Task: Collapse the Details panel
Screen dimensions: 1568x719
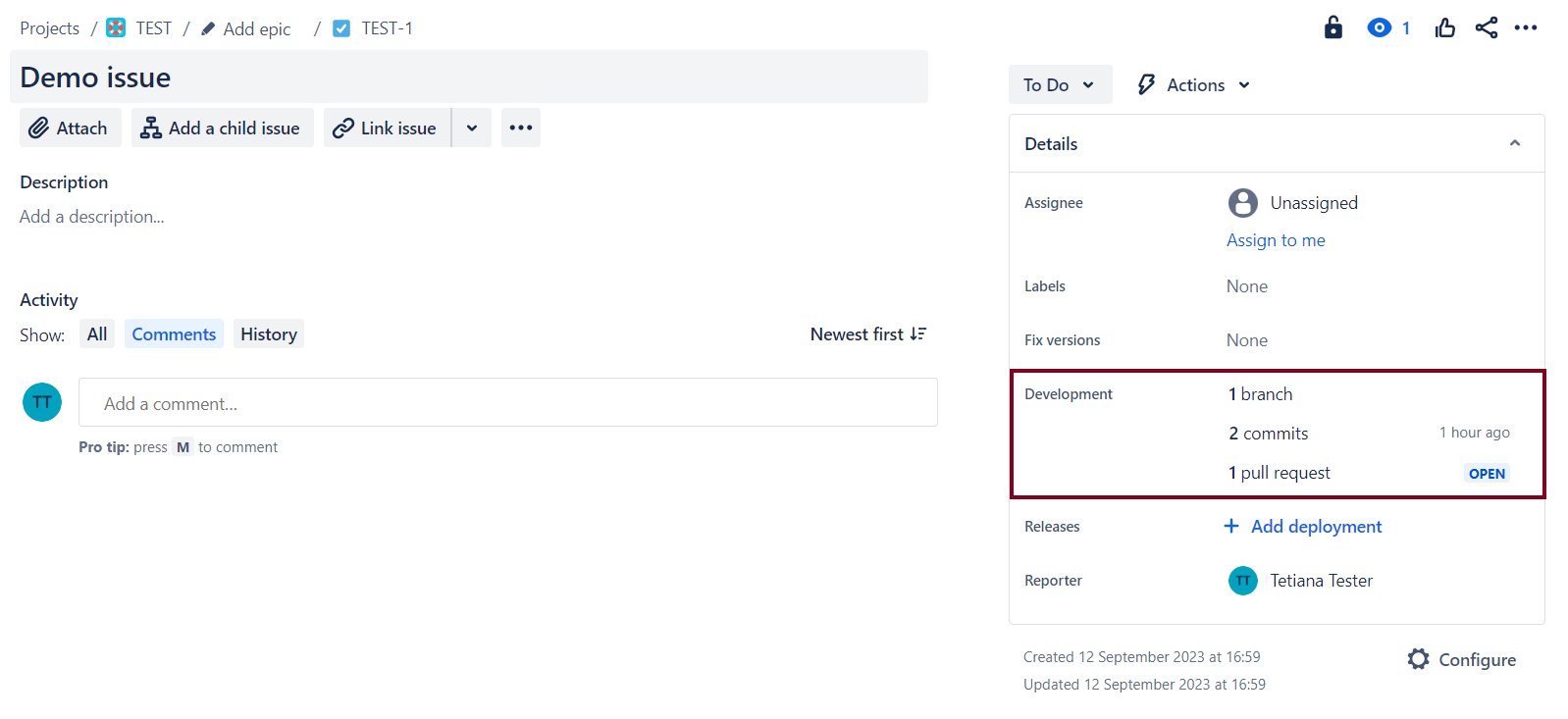Action: coord(1514,143)
